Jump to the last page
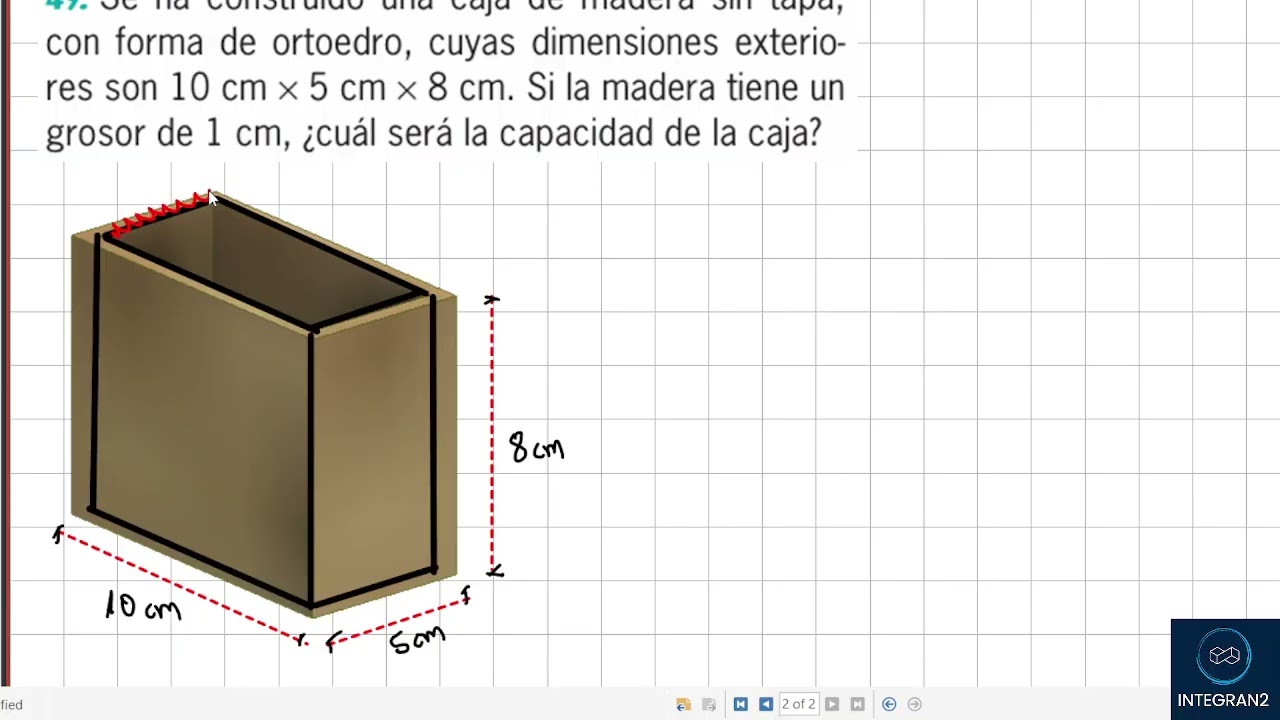 (857, 704)
